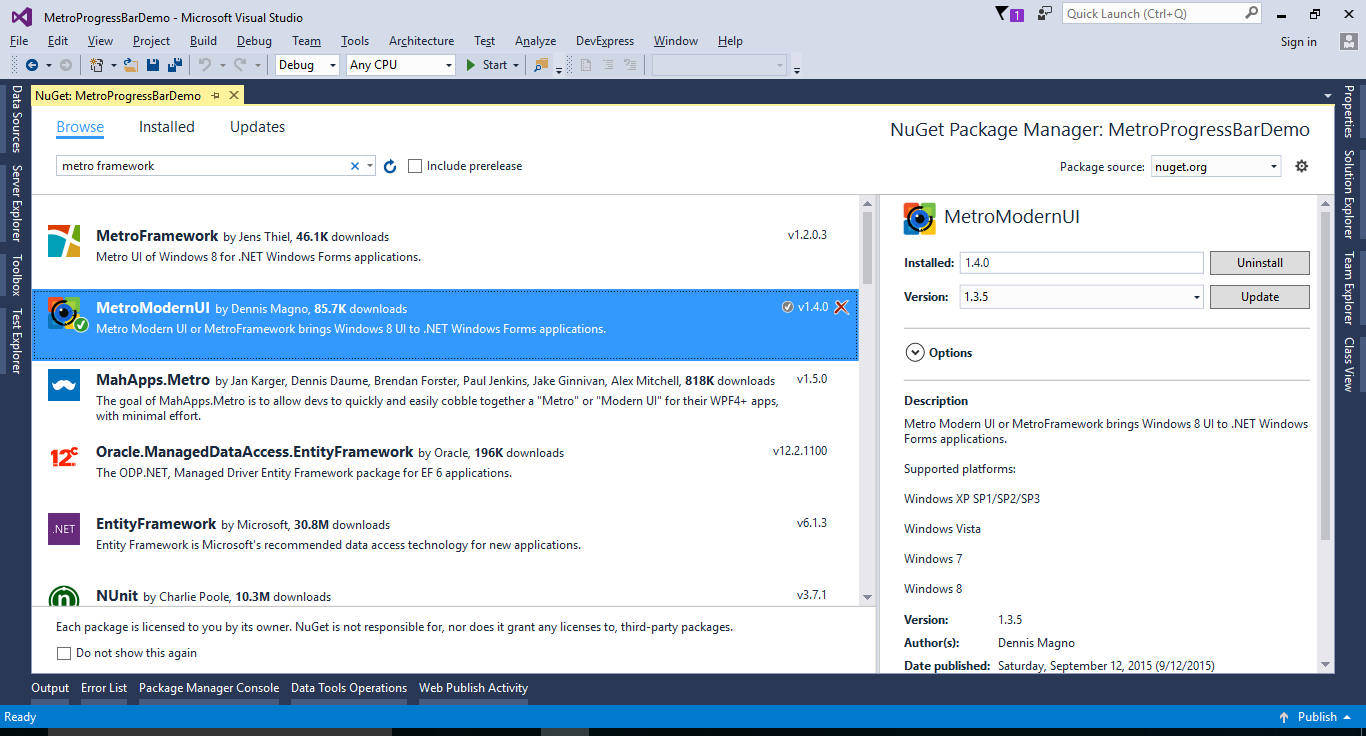Viewport: 1366px width, 736px height.
Task: Open NuGet settings gear icon
Action: click(x=1301, y=166)
